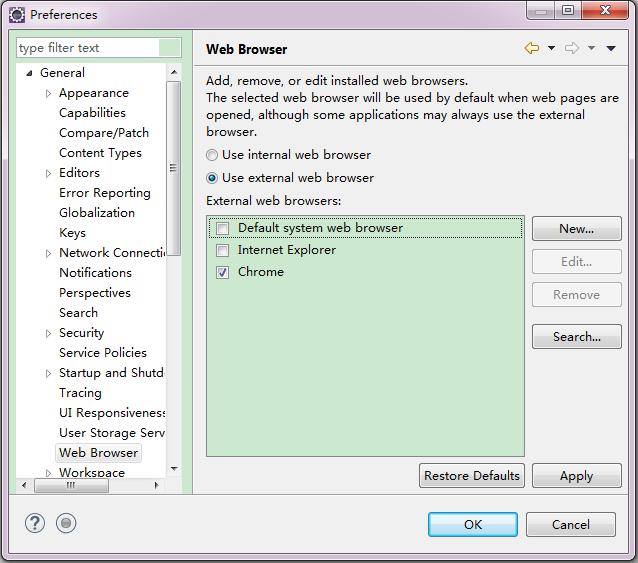
Task: Check Default system web browser
Action: (x=222, y=228)
